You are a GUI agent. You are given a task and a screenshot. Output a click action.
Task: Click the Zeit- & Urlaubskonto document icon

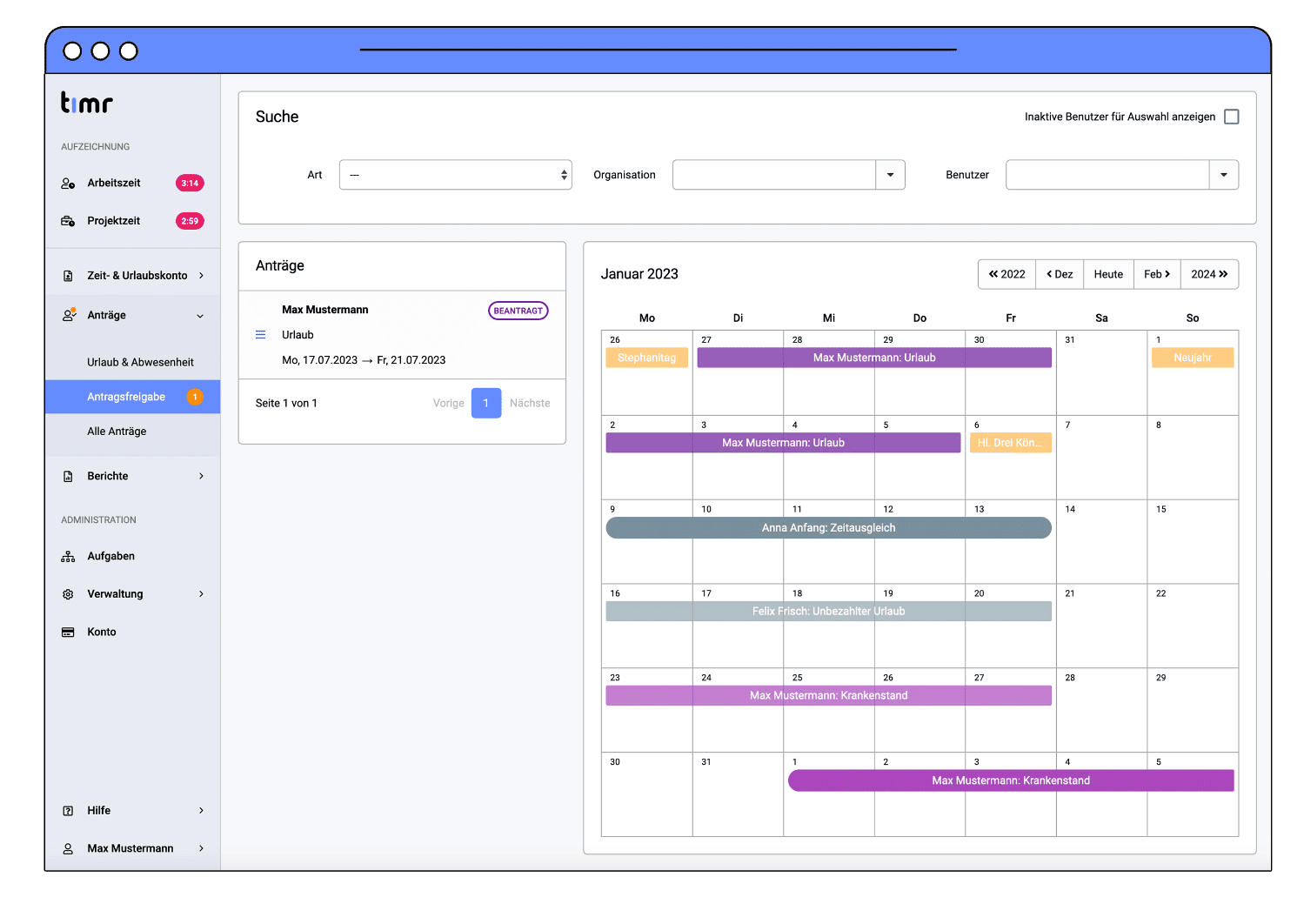pos(68,276)
